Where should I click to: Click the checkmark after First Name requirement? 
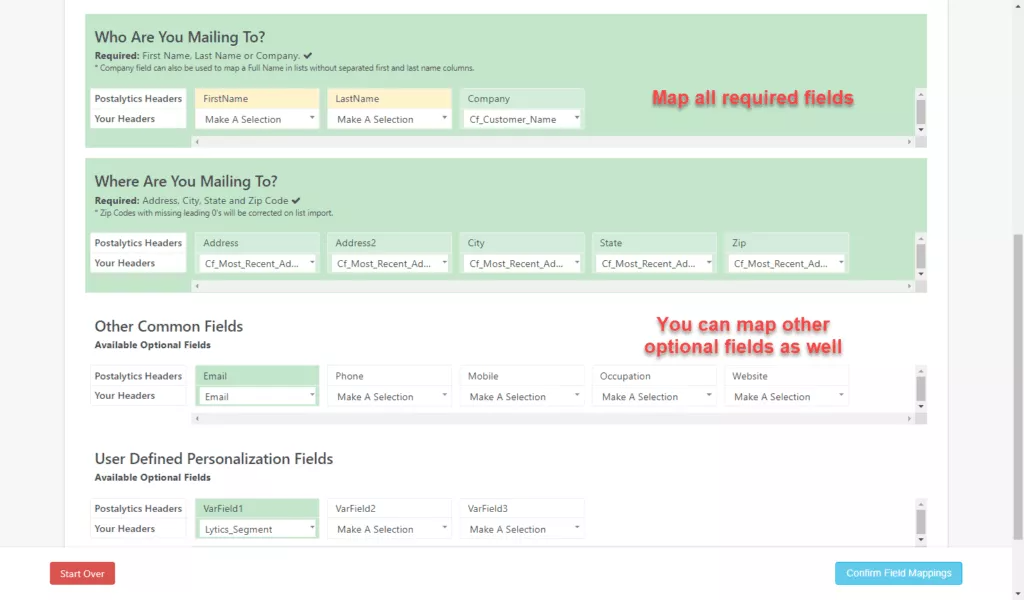coord(308,55)
